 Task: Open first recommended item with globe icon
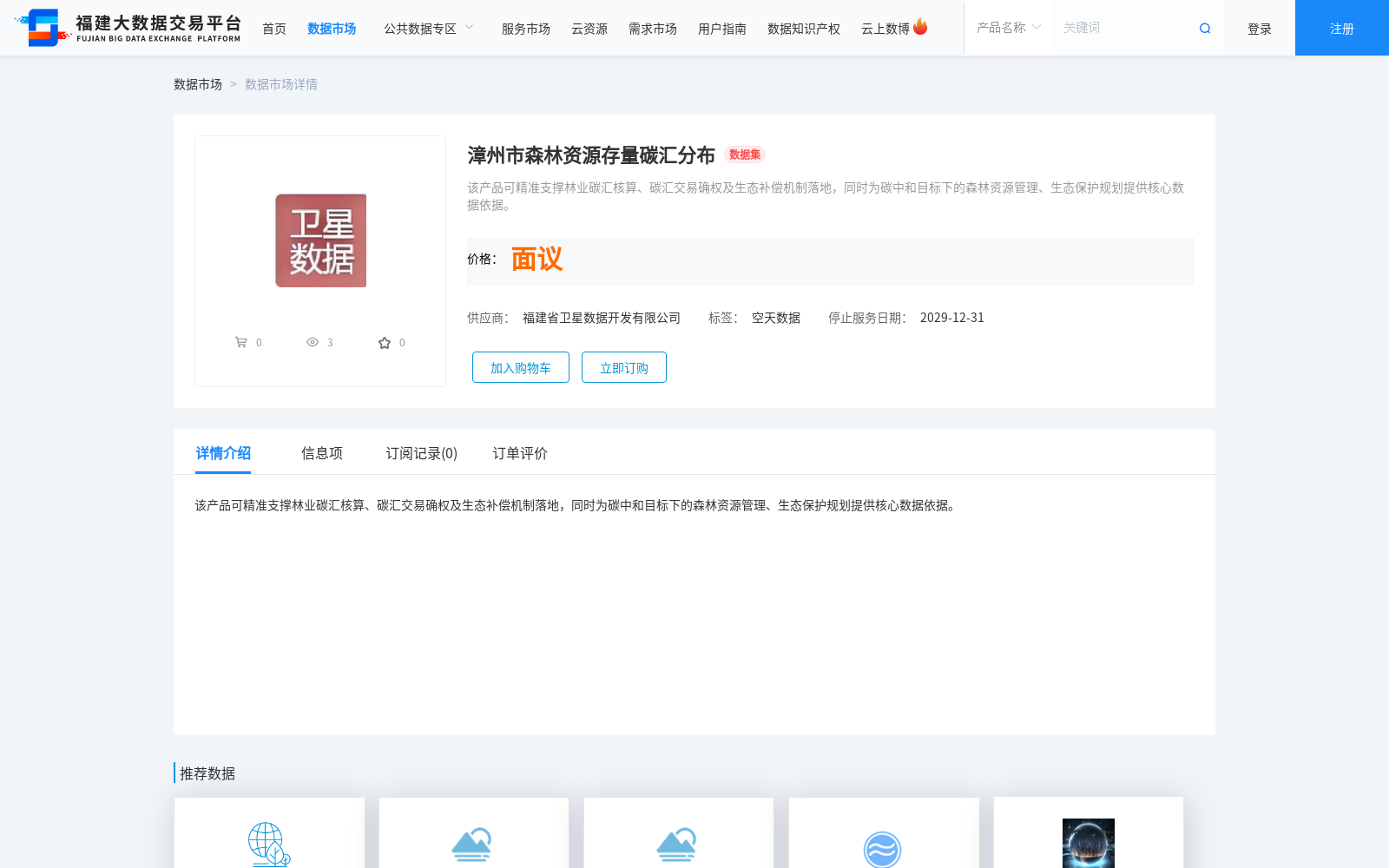269,844
